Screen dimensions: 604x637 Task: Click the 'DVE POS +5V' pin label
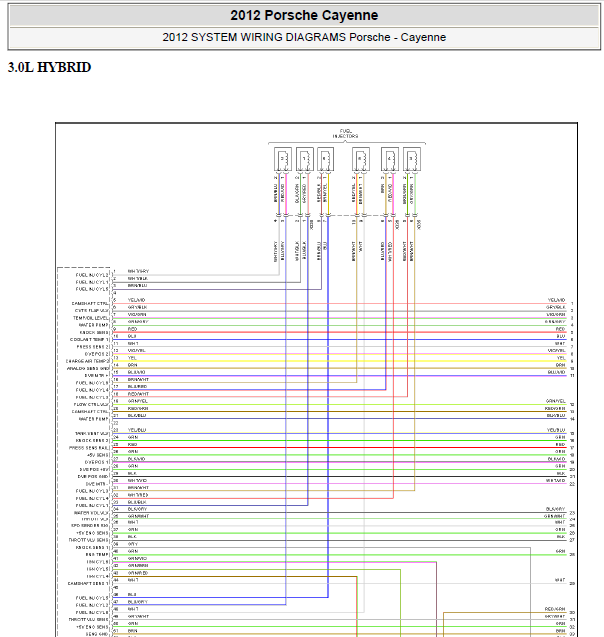click(94, 470)
